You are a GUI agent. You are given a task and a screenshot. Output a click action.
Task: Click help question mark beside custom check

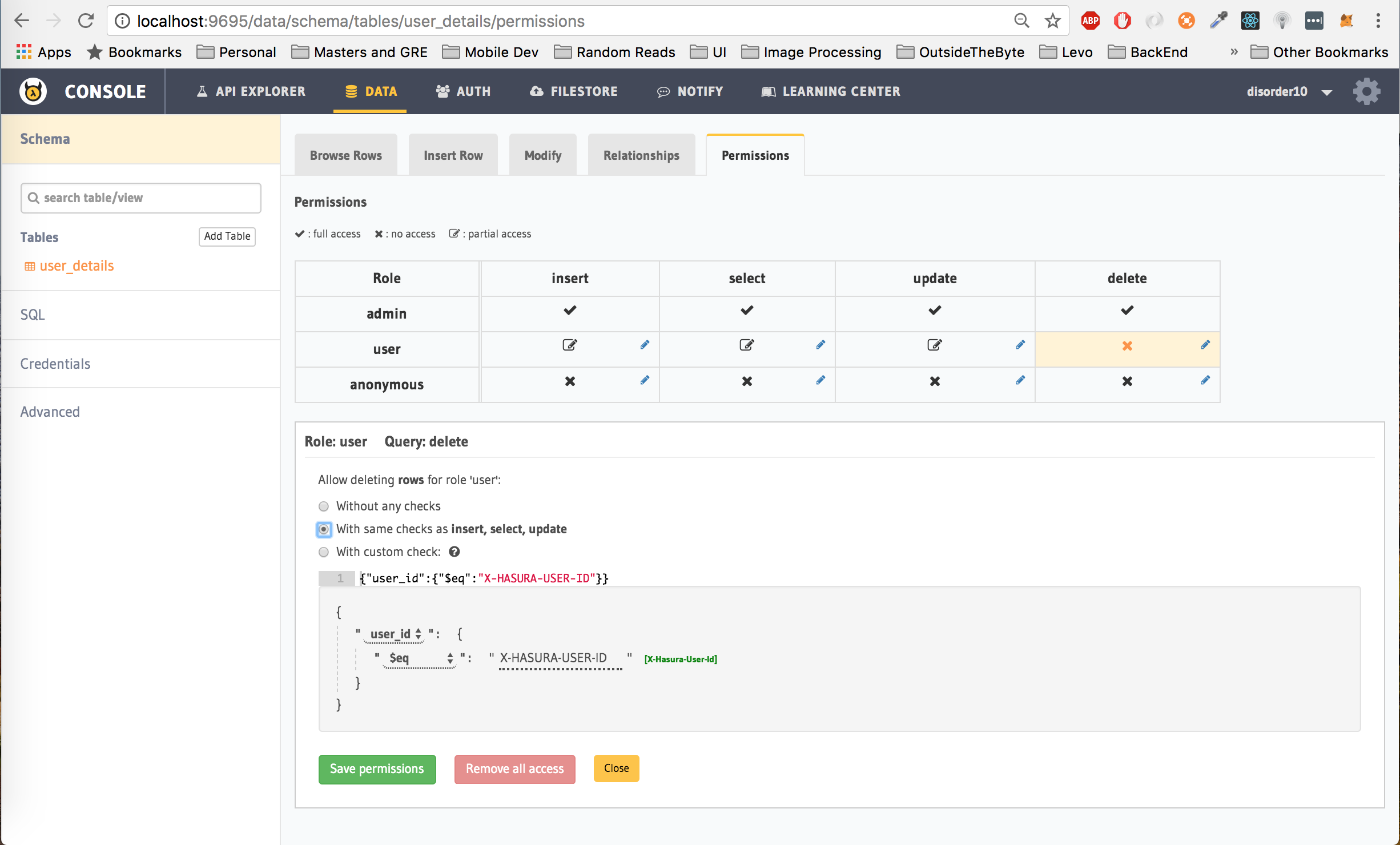[454, 552]
